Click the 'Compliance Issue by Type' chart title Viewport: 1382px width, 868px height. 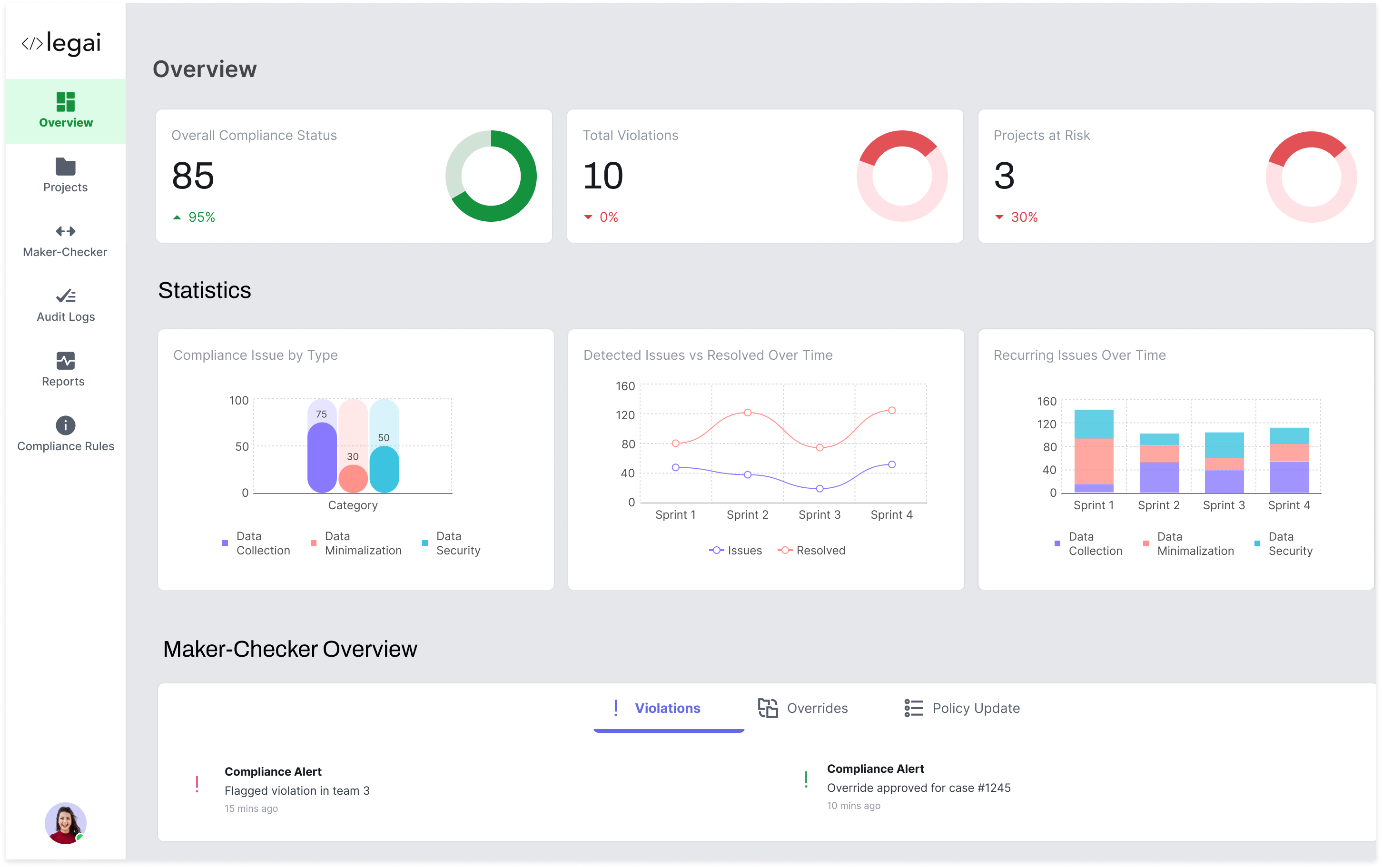[x=256, y=355]
